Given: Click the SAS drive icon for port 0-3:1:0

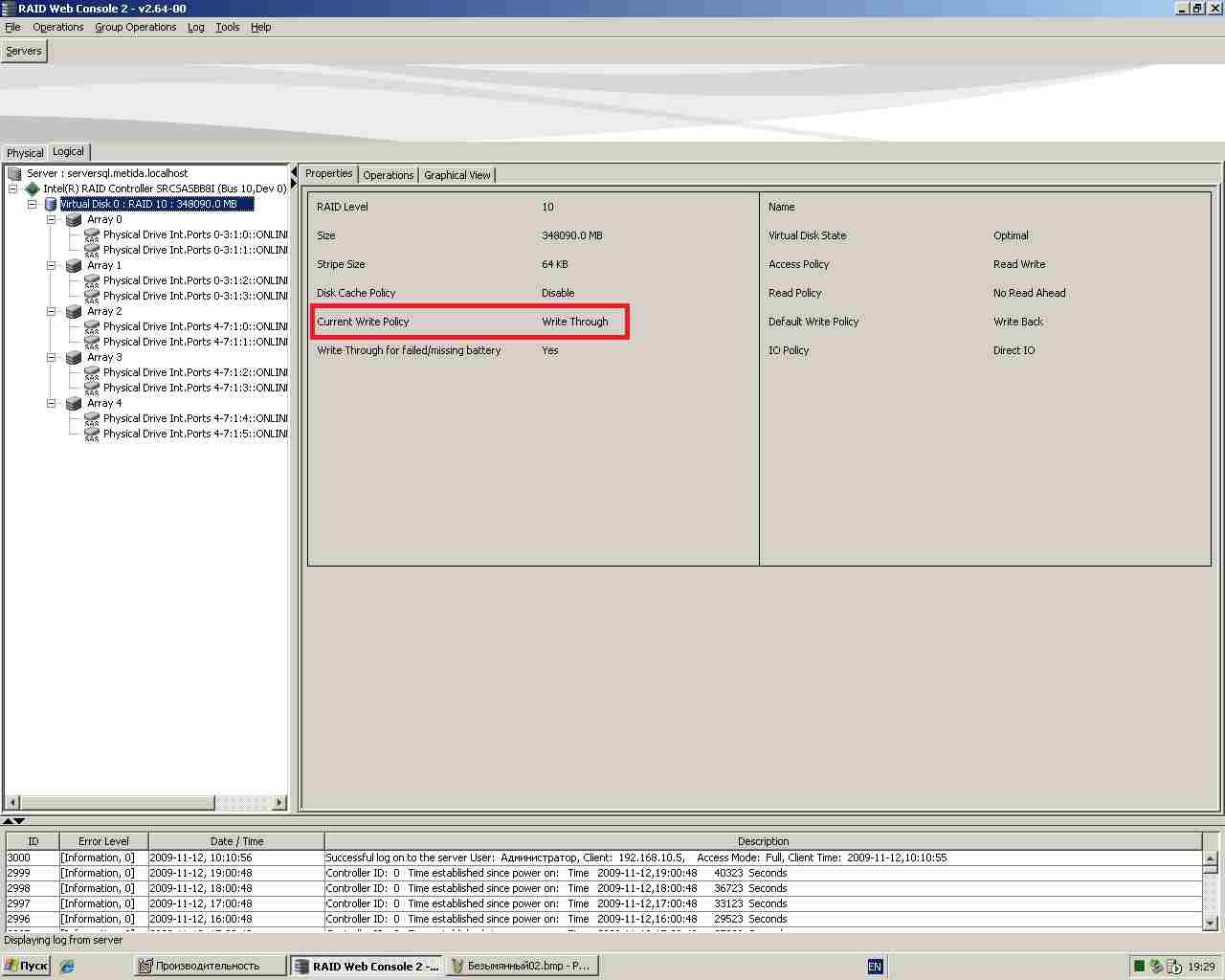Looking at the screenshot, I should [92, 234].
